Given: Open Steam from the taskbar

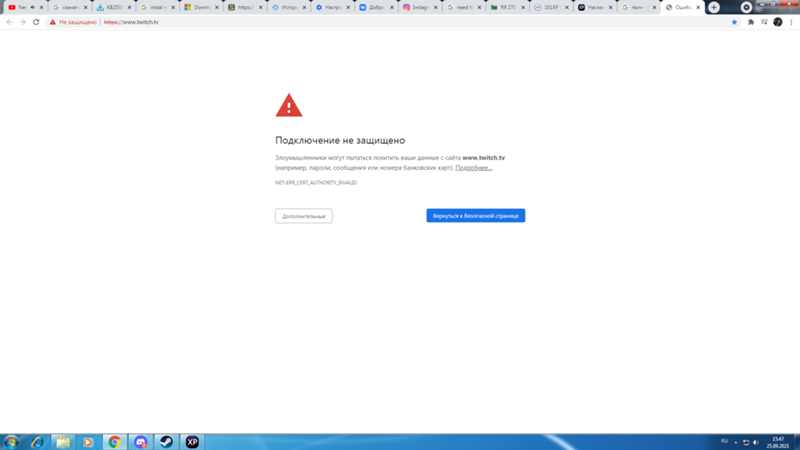Looking at the screenshot, I should point(166,442).
